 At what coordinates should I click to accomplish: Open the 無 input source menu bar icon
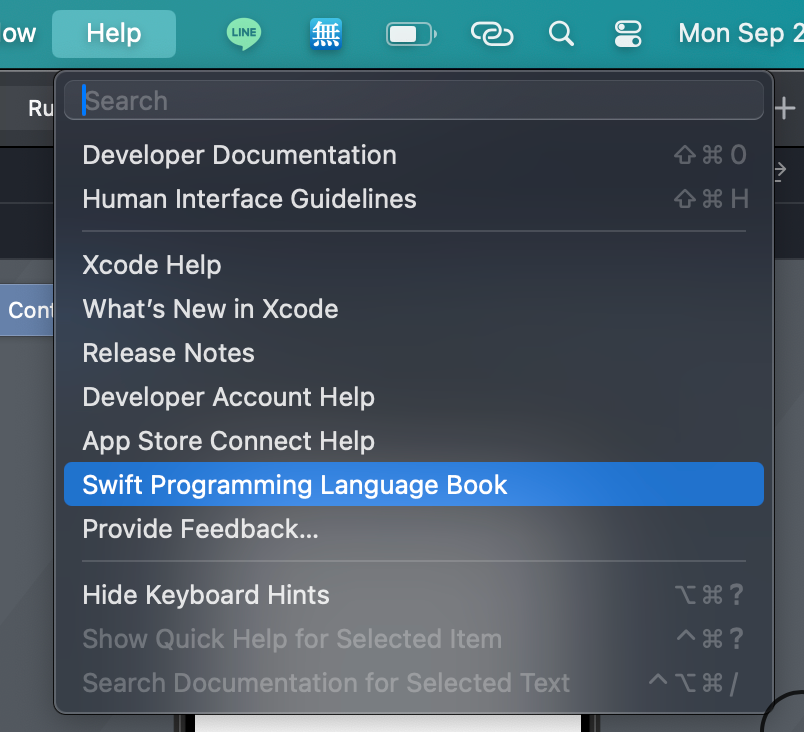pos(324,33)
